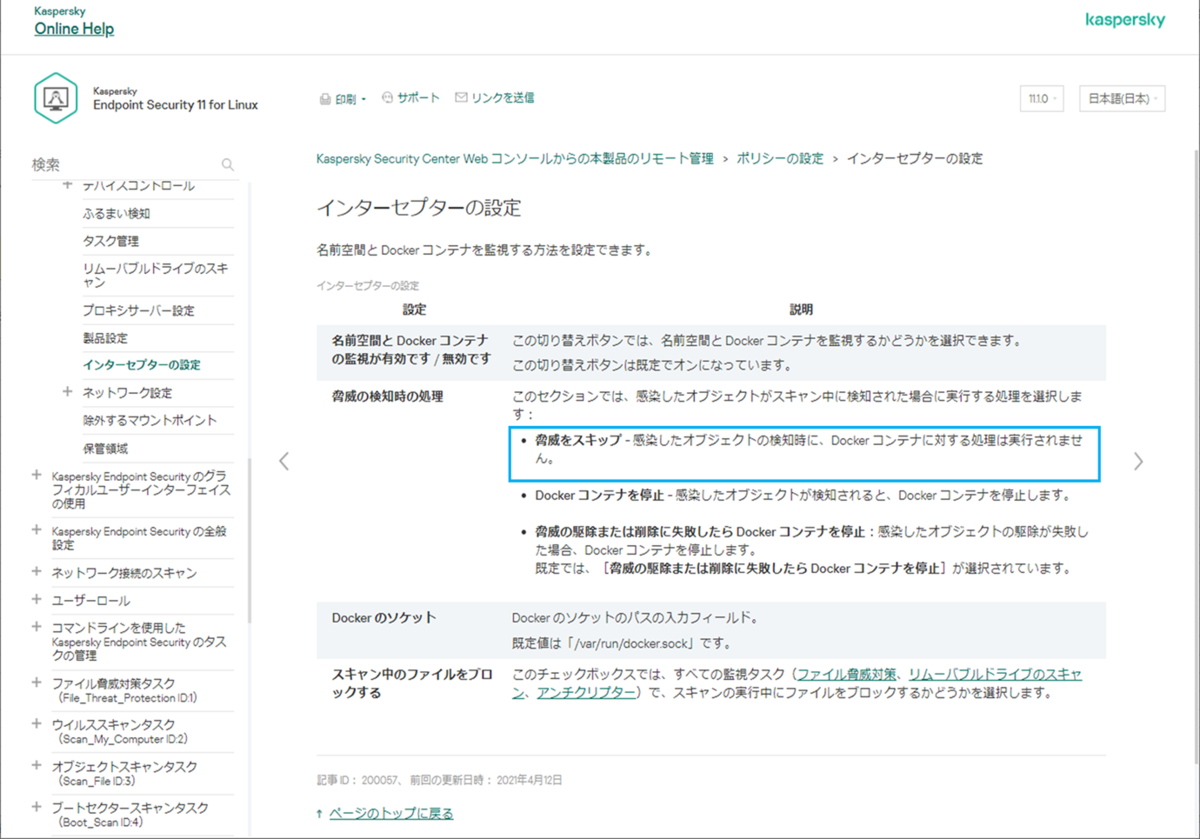Viewport: 1200px width, 839px height.
Task: Click the print lock icon
Action: (x=324, y=97)
